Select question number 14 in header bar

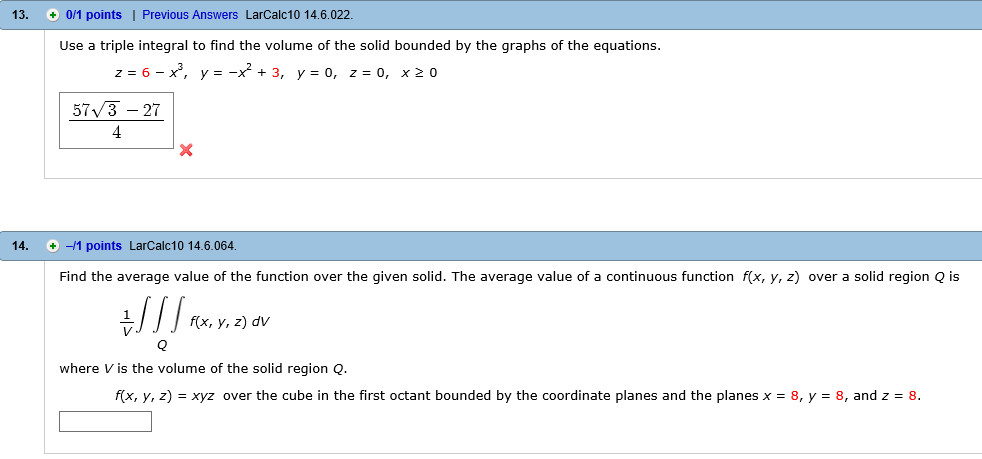19,246
